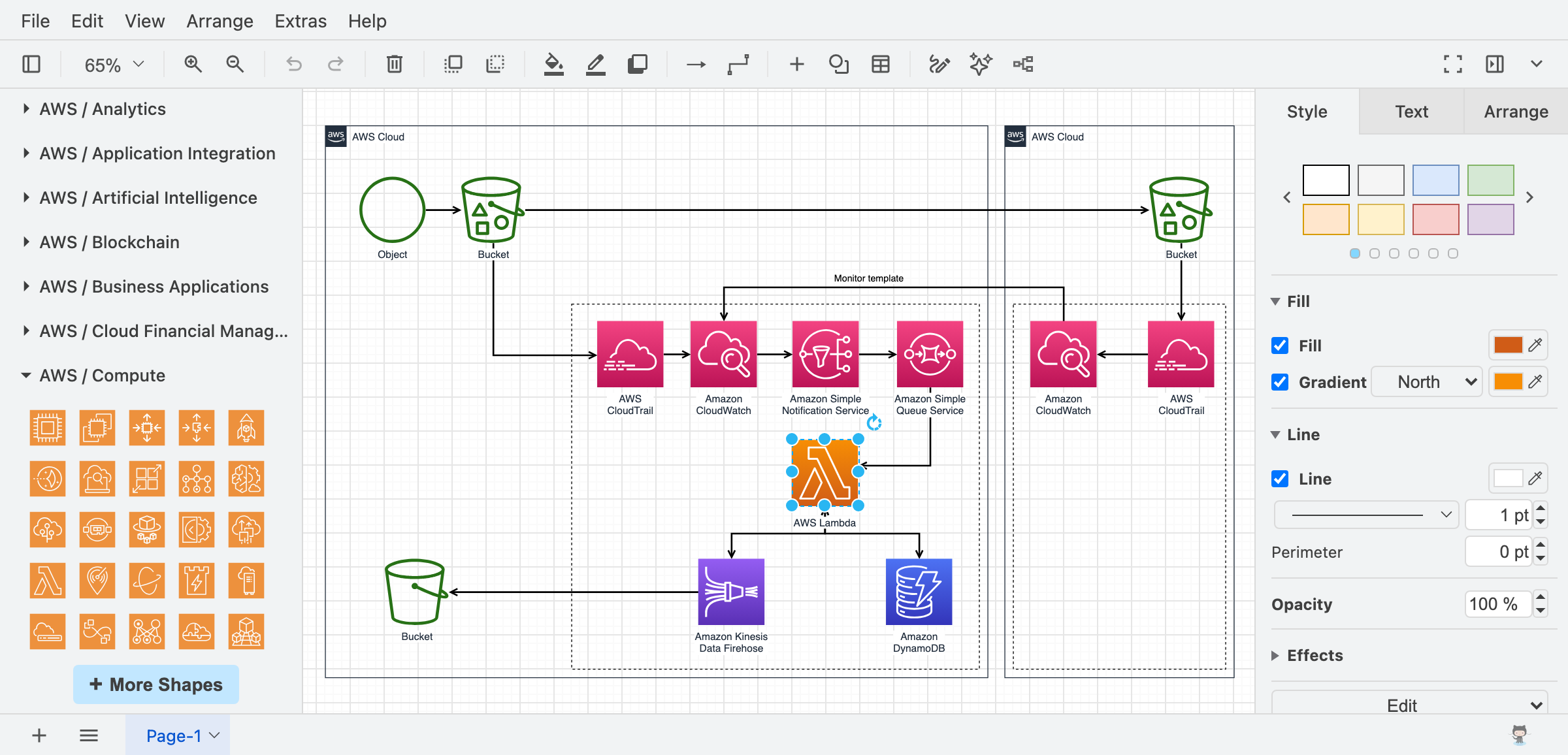Pick the Lambda shape in Compute palette

click(x=48, y=581)
